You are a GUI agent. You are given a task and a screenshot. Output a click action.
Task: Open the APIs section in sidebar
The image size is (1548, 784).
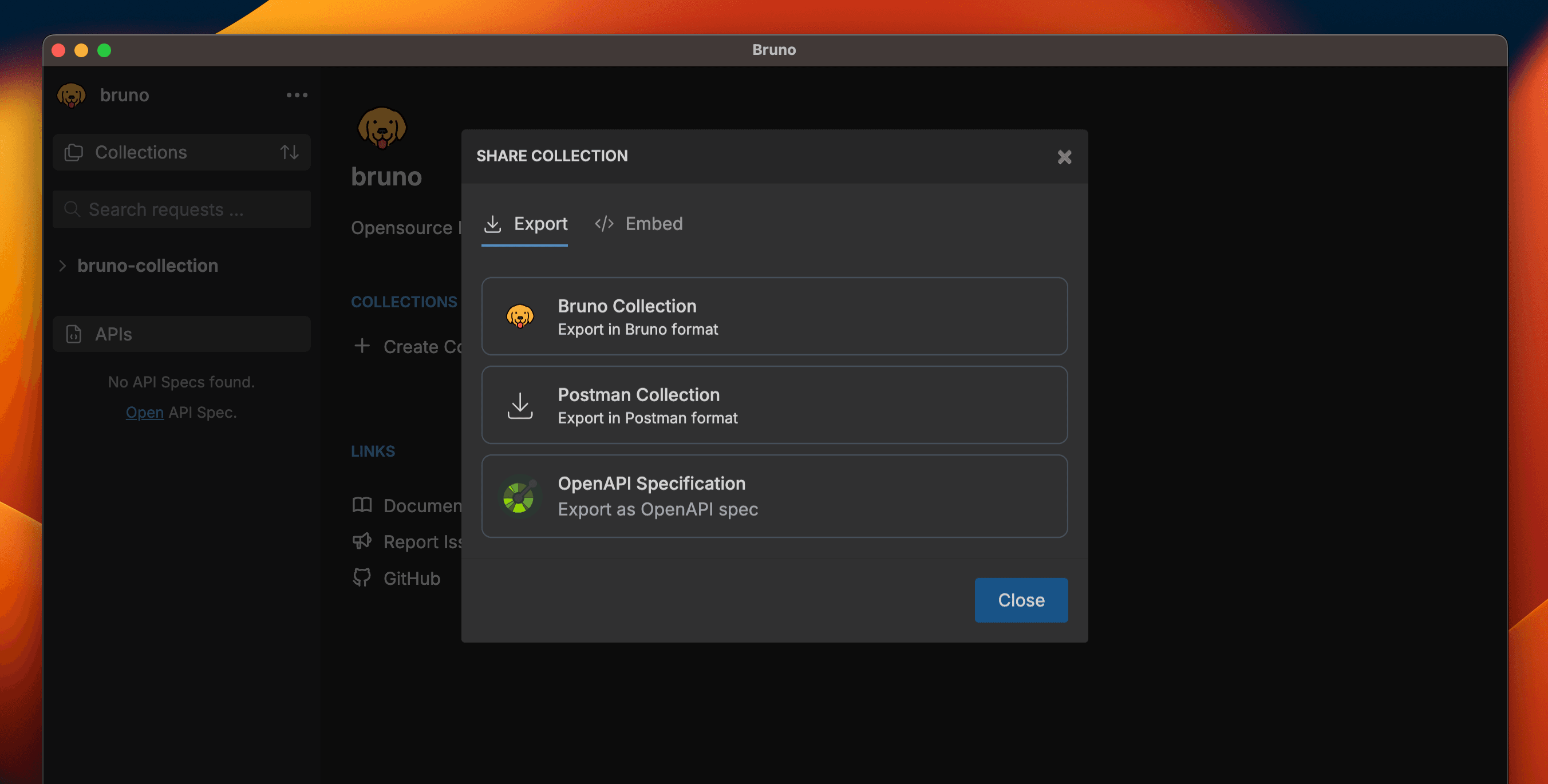[181, 334]
